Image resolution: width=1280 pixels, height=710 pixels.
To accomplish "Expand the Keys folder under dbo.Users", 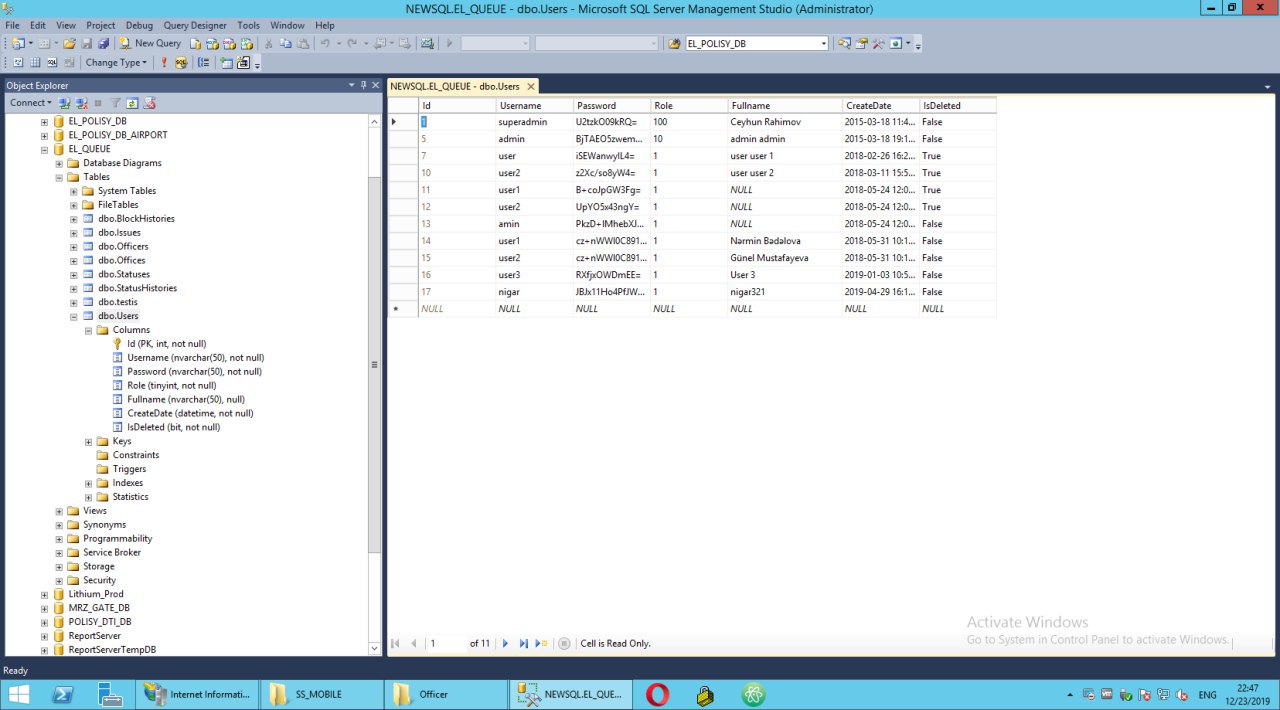I will (89, 441).
